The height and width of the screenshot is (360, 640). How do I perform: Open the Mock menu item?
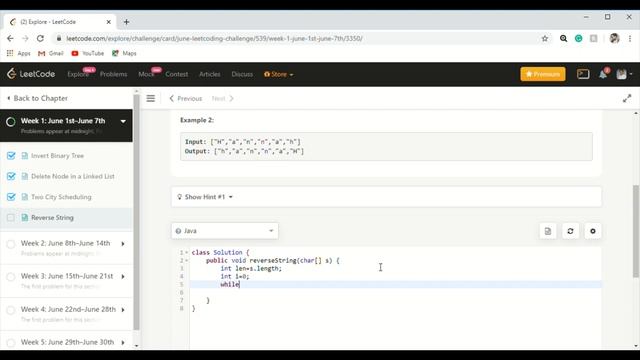pyautogui.click(x=146, y=74)
